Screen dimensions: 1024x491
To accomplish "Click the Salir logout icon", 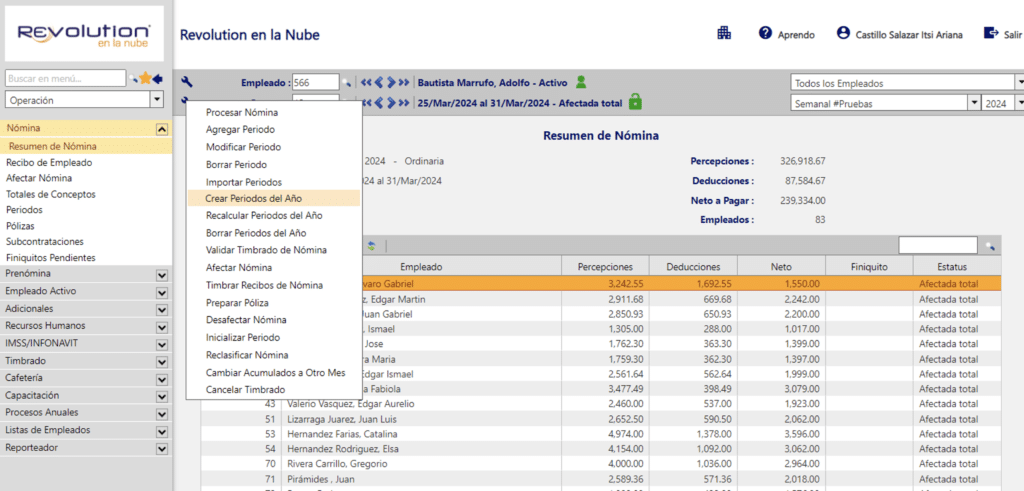I will tap(991, 33).
